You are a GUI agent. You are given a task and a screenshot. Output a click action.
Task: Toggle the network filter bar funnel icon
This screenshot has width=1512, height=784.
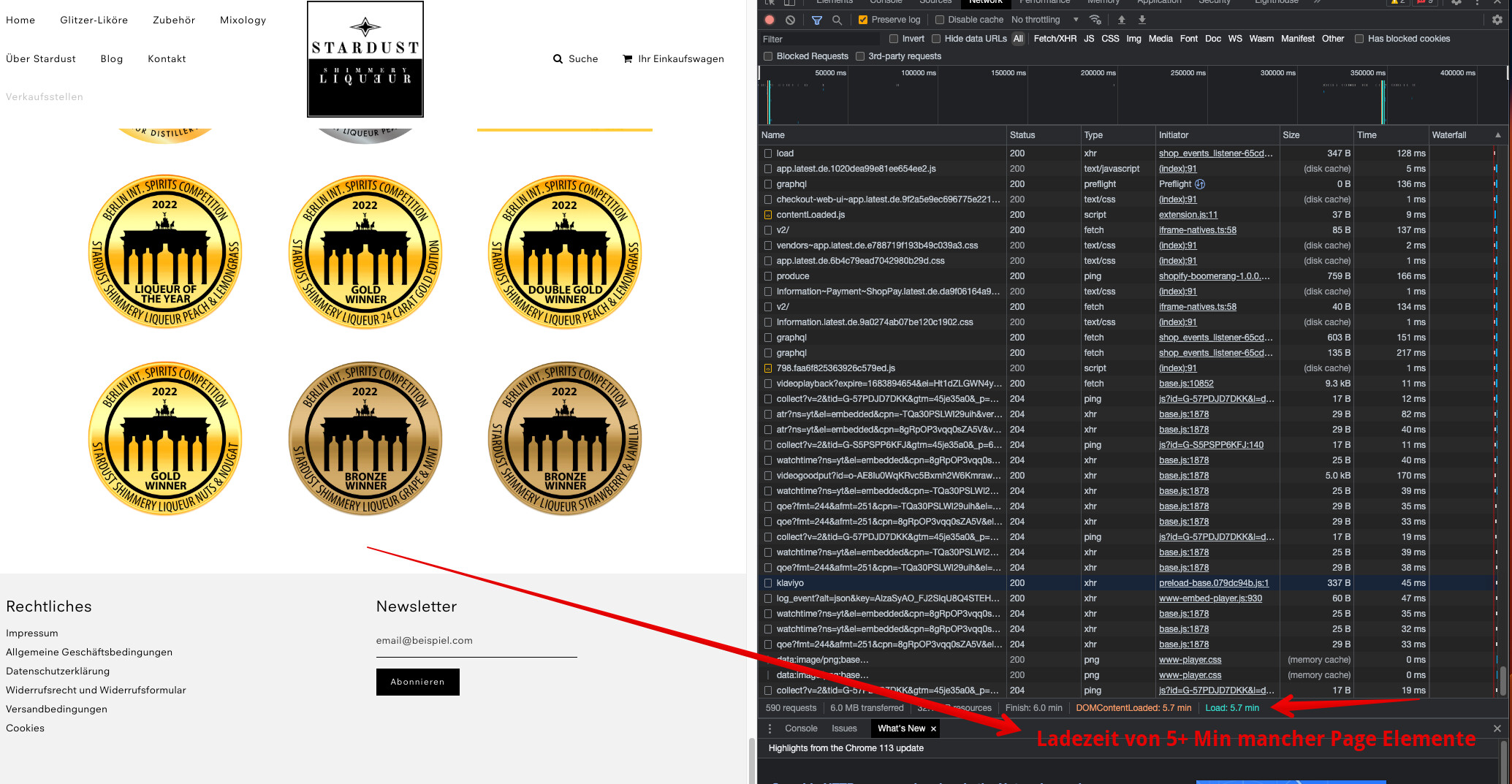pyautogui.click(x=817, y=20)
